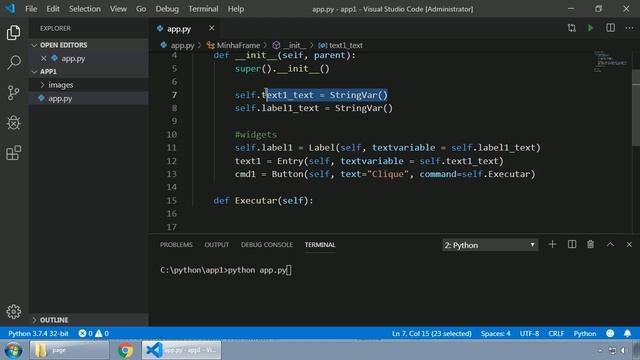
Task: Open the Extensions view
Action: tap(13, 153)
